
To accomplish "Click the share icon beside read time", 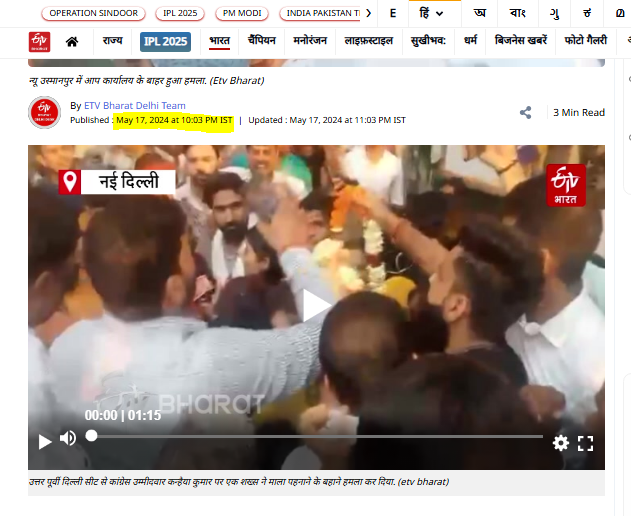I will (525, 113).
